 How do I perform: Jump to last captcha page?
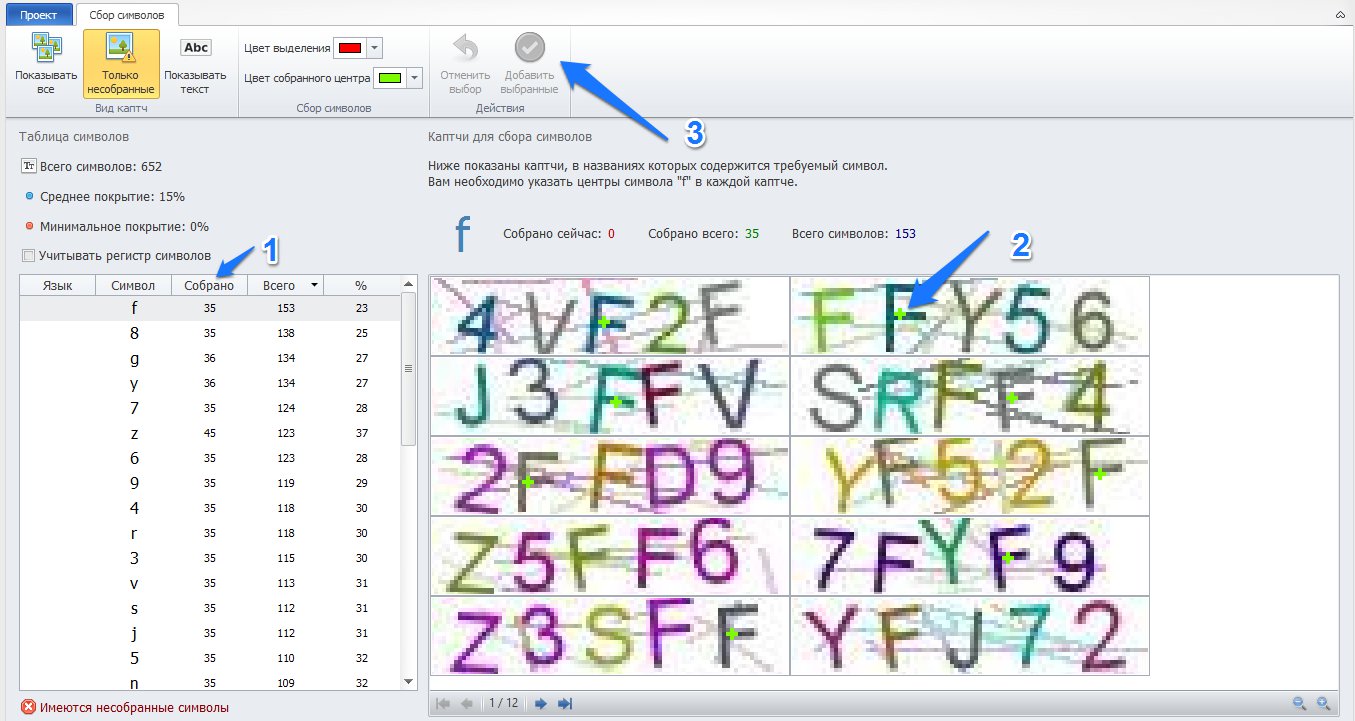(564, 703)
